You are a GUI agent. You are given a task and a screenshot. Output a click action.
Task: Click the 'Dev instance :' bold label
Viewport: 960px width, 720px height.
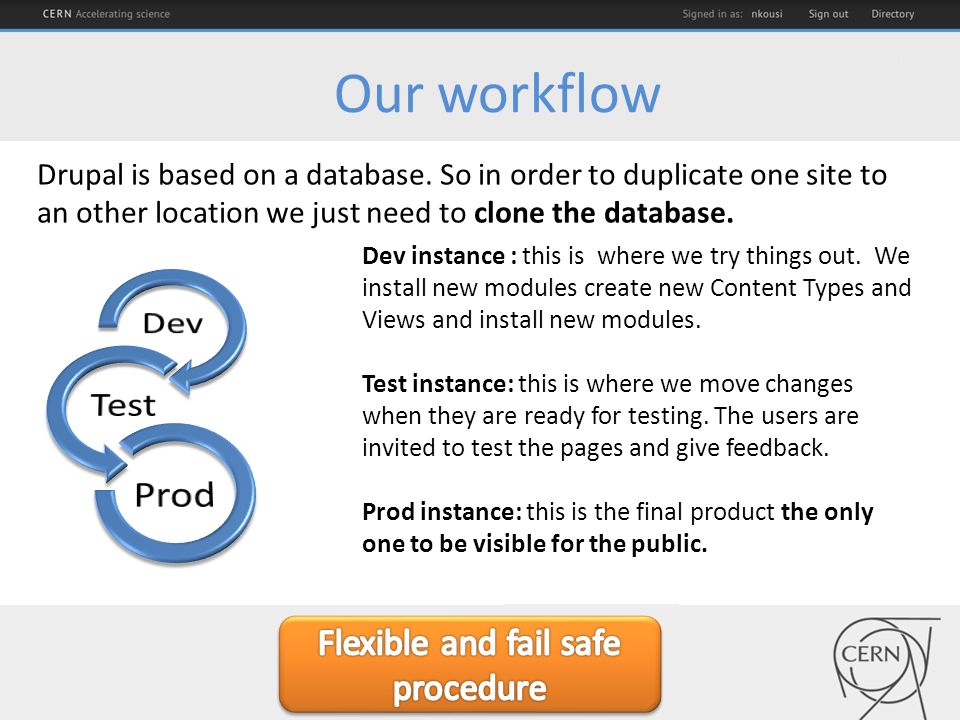[x=440, y=255]
